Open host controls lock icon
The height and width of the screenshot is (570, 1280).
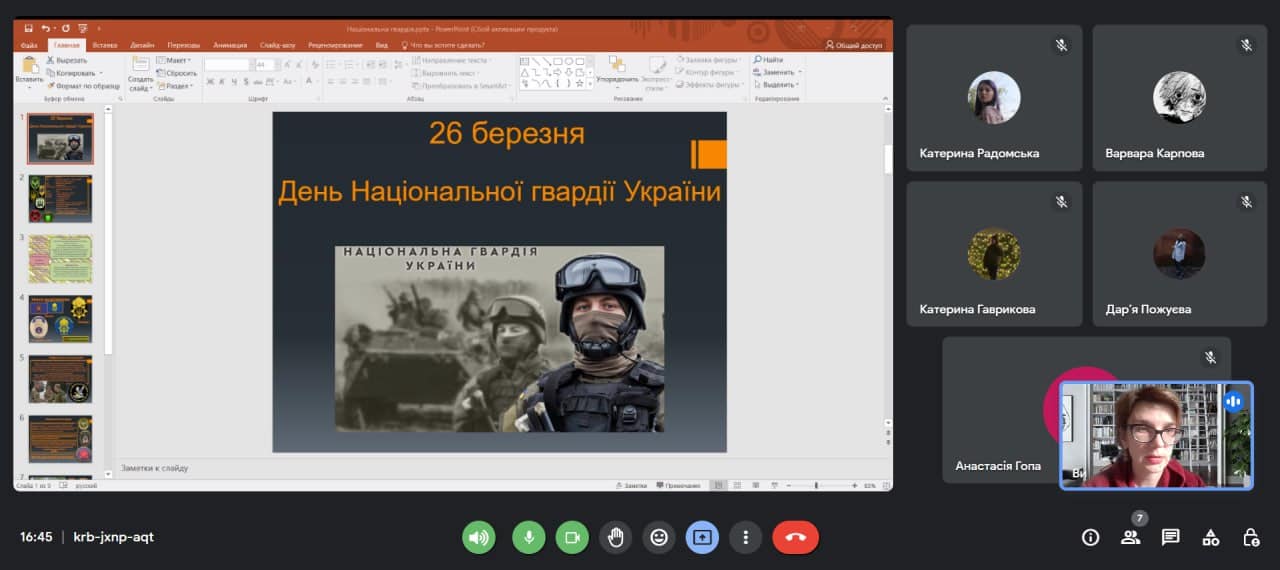pyautogui.click(x=1251, y=537)
